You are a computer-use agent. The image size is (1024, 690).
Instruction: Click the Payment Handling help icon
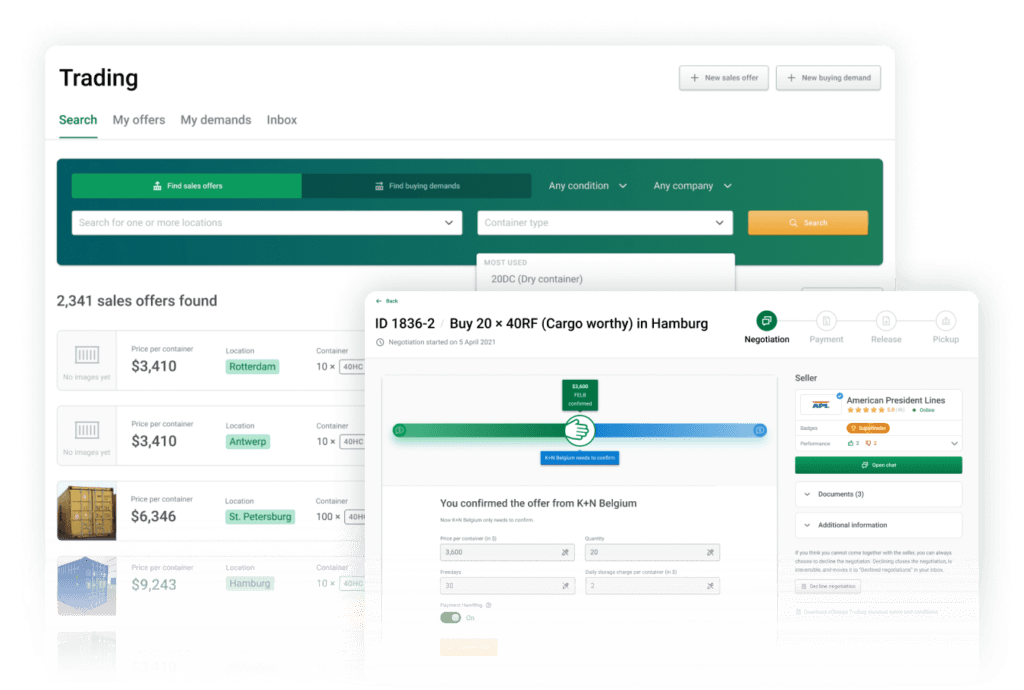488,605
